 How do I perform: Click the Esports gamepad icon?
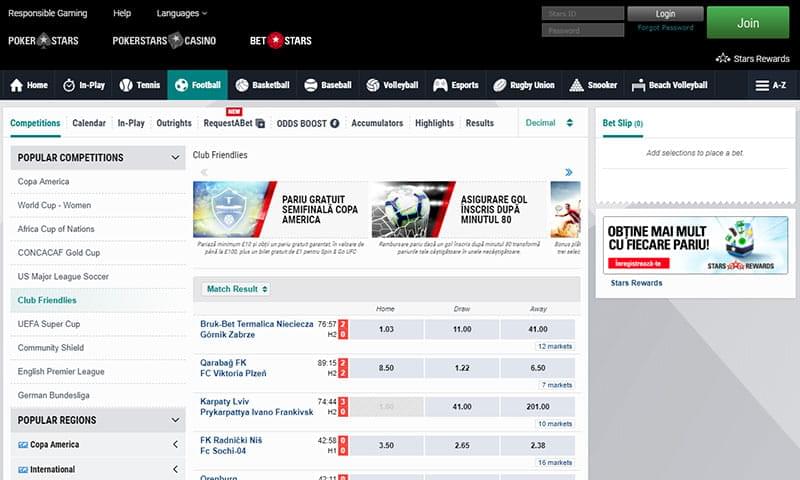440,85
